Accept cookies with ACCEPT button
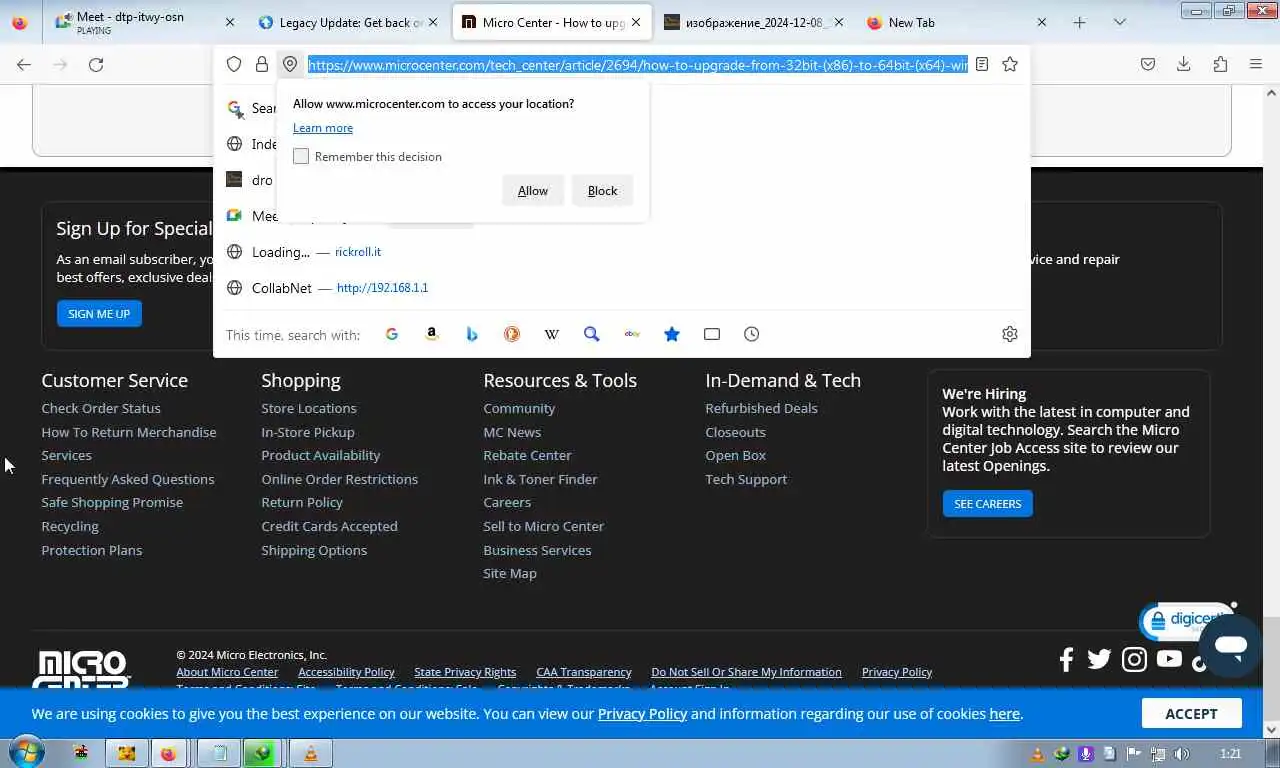 (x=1191, y=713)
